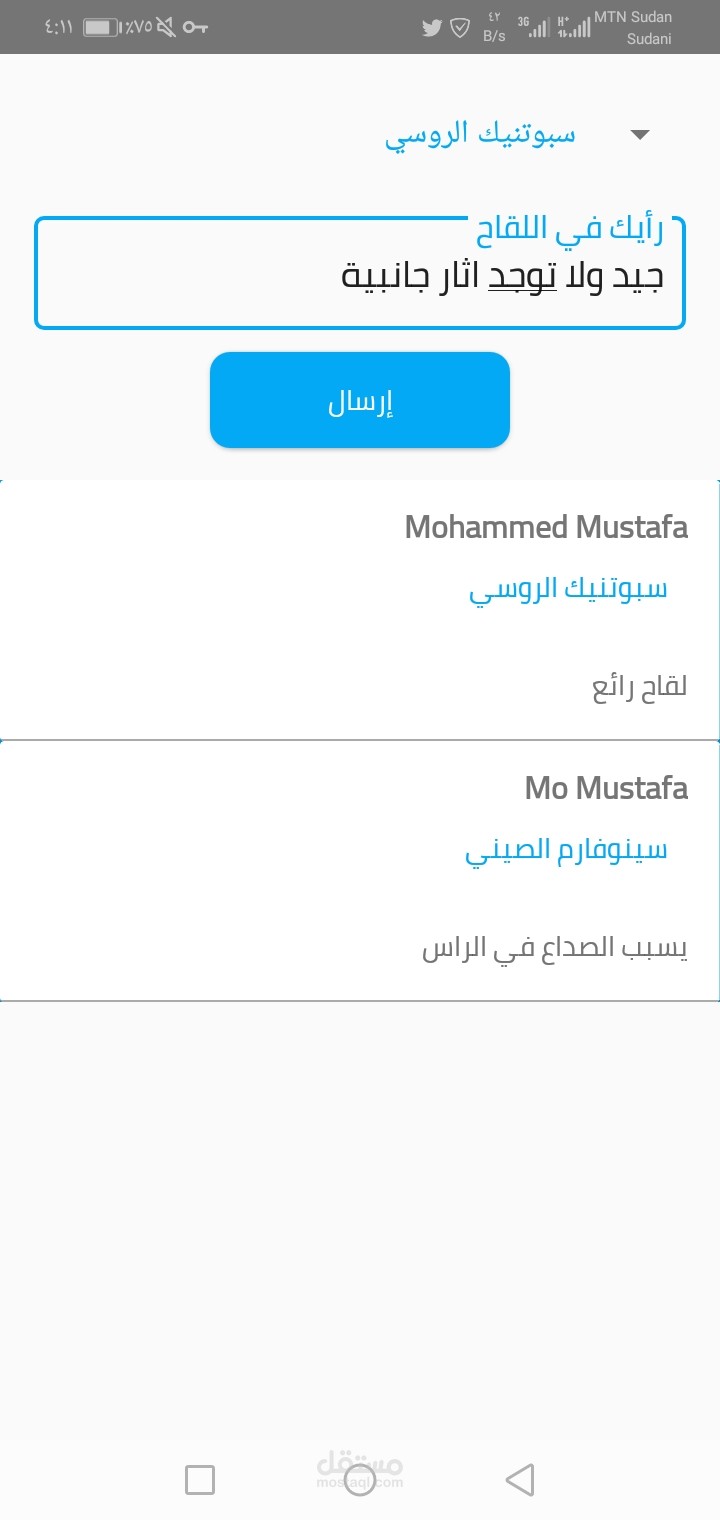Tap the Twitter notification icon
The height and width of the screenshot is (1520, 720).
coord(432,28)
